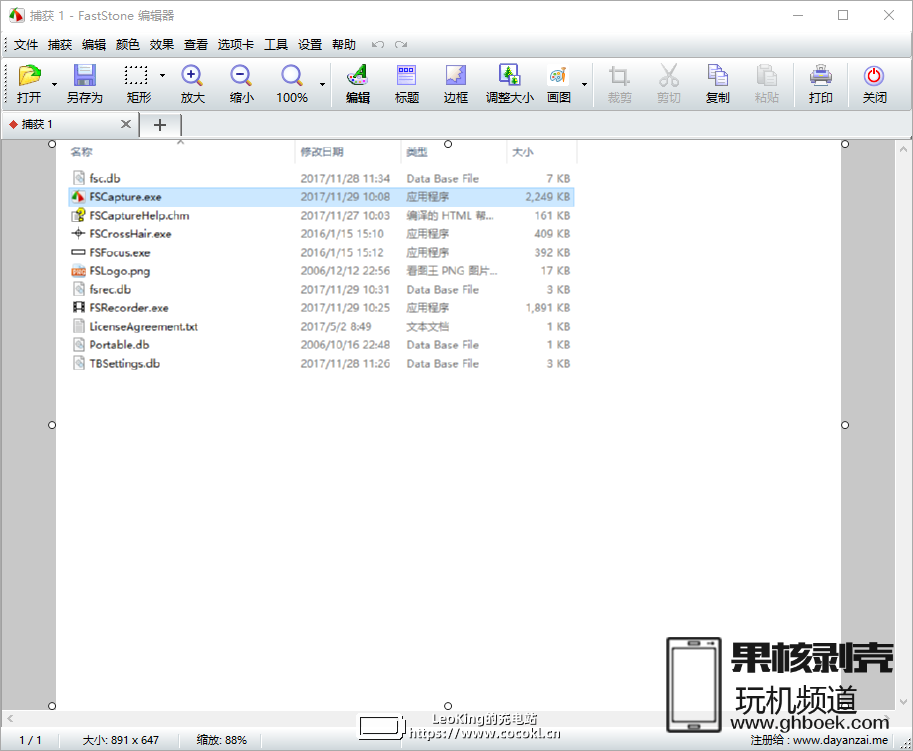Click the Border (边框) tool icon
Viewport: 913px width, 751px height.
[455, 76]
